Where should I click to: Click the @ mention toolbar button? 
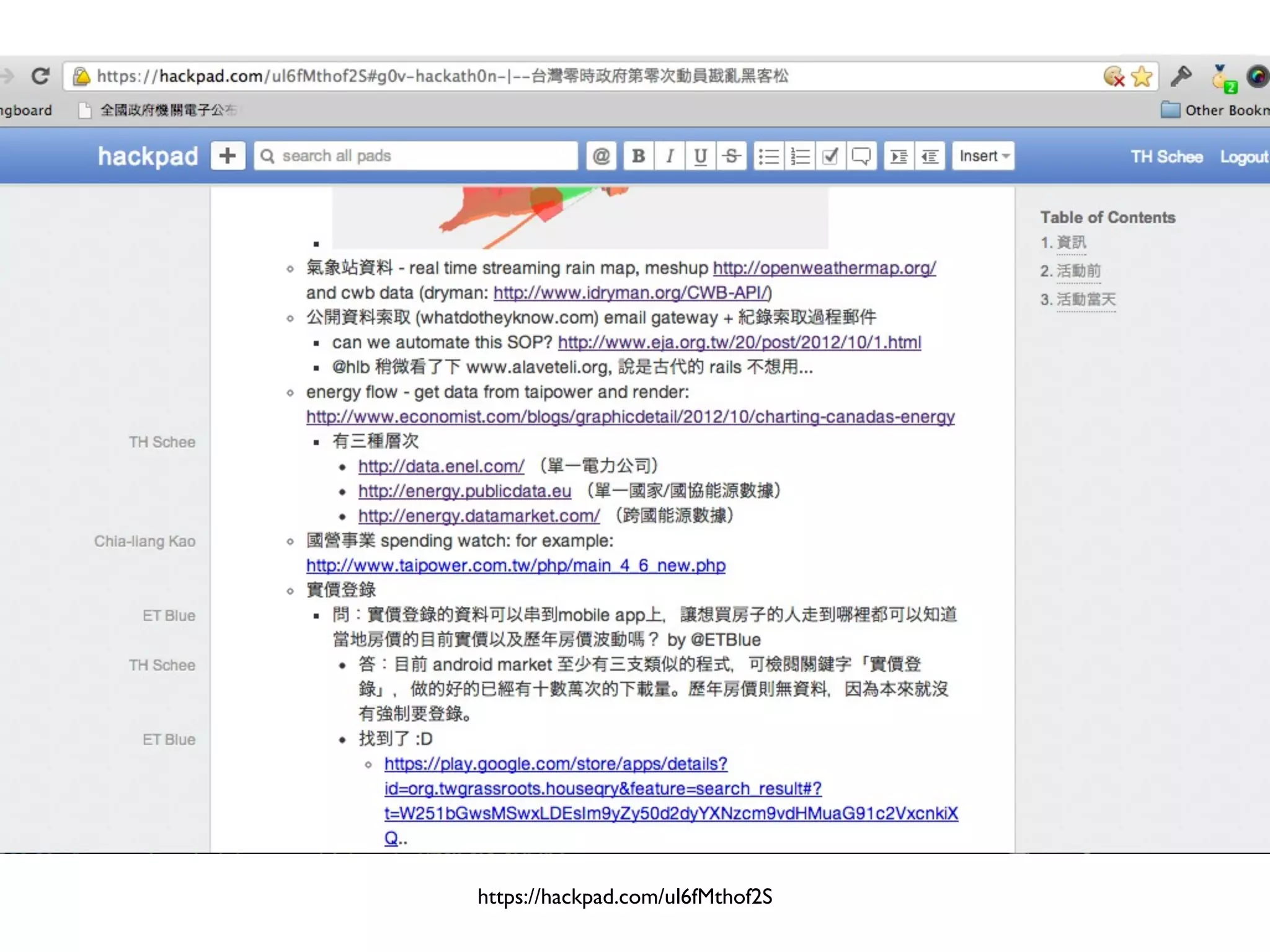601,156
